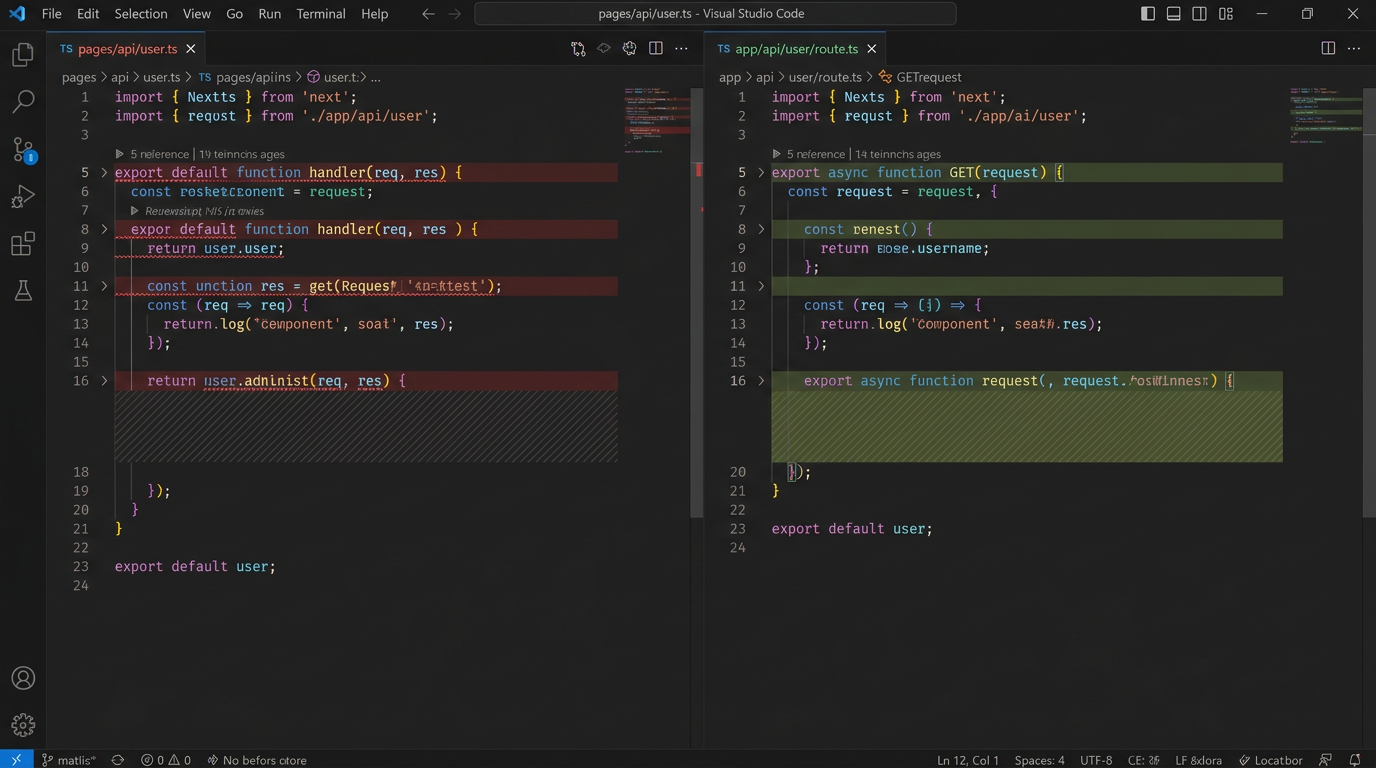Image resolution: width=1376 pixels, height=768 pixels.
Task: Click the matlis branch in status bar
Action: 69,760
